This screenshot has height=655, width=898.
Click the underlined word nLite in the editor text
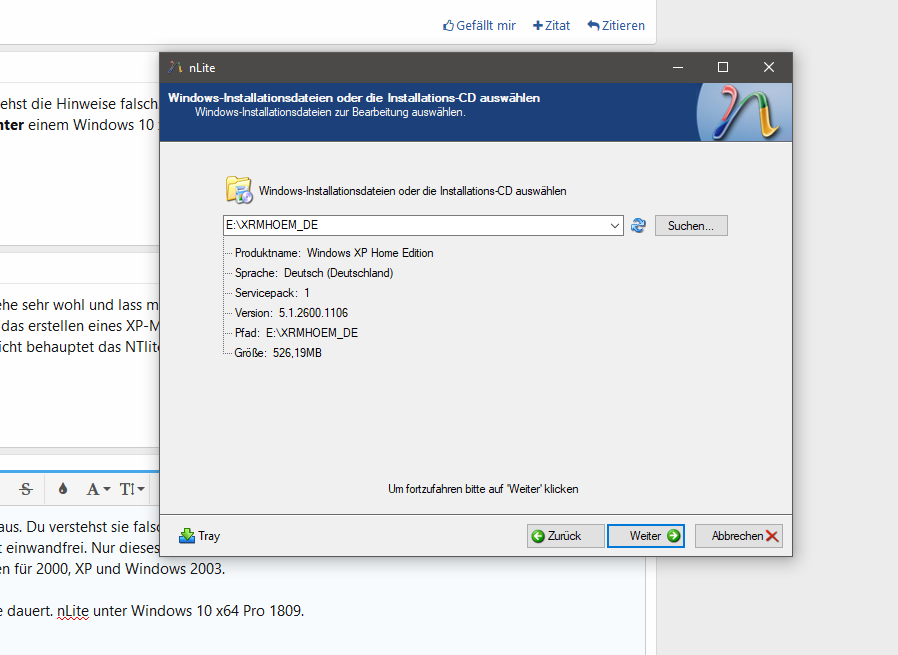(x=73, y=611)
